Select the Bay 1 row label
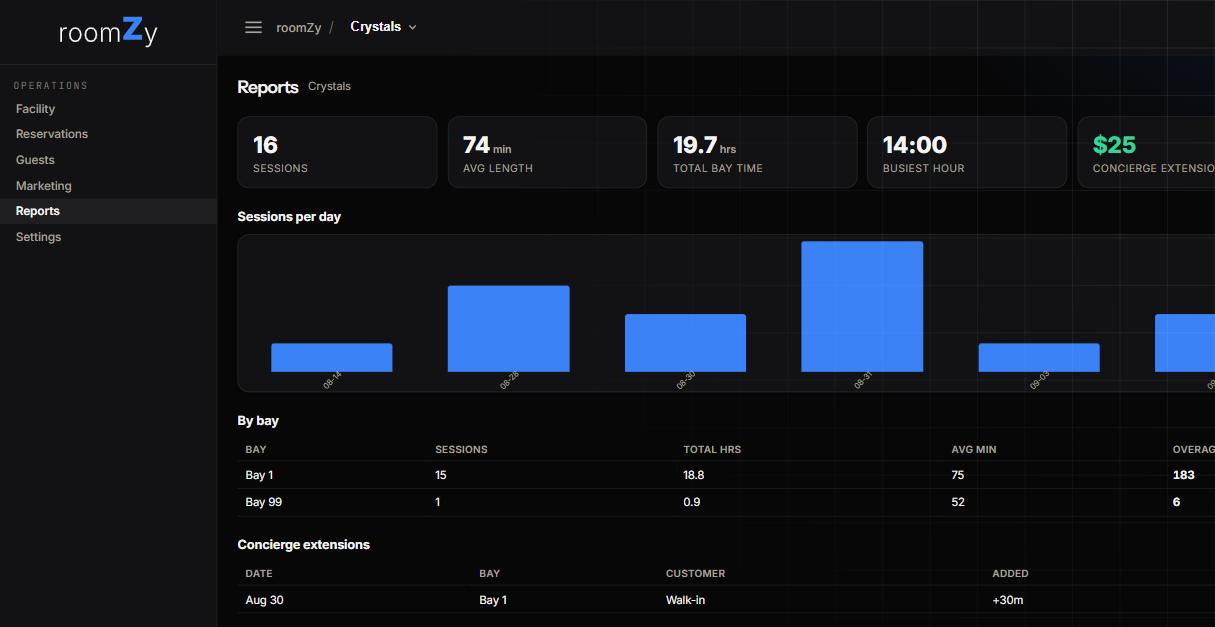Screen dimensions: 1215x627 (259, 475)
